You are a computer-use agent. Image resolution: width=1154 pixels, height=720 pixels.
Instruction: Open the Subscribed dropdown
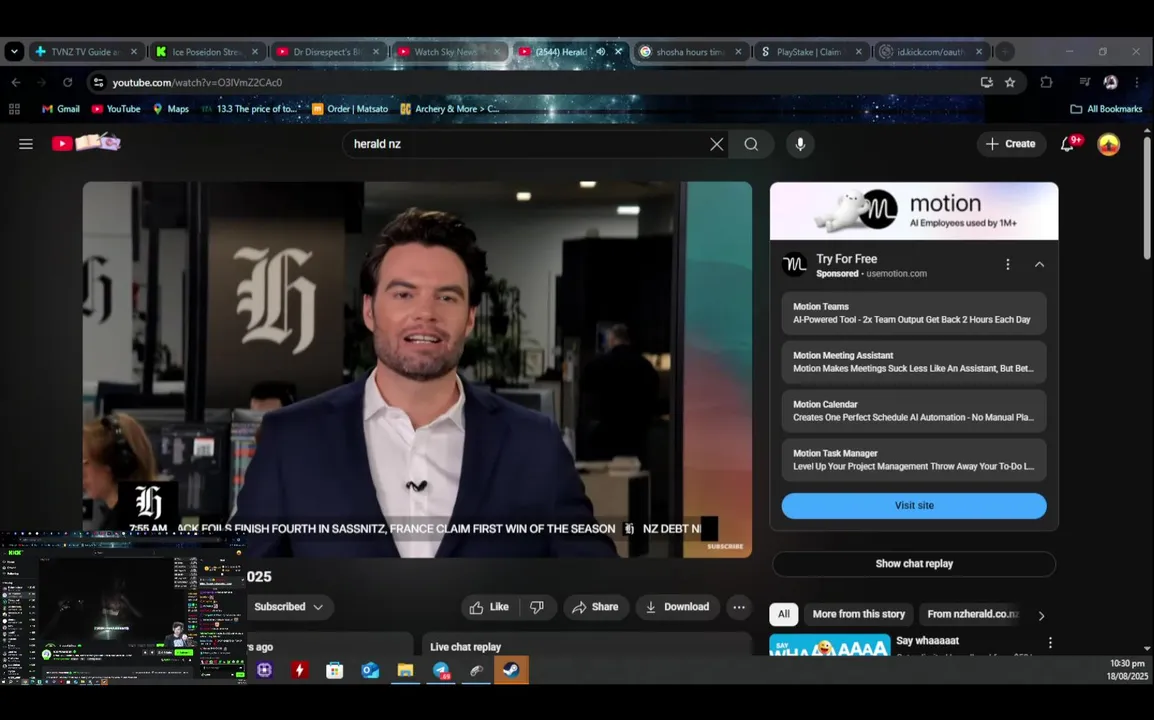[x=288, y=607]
